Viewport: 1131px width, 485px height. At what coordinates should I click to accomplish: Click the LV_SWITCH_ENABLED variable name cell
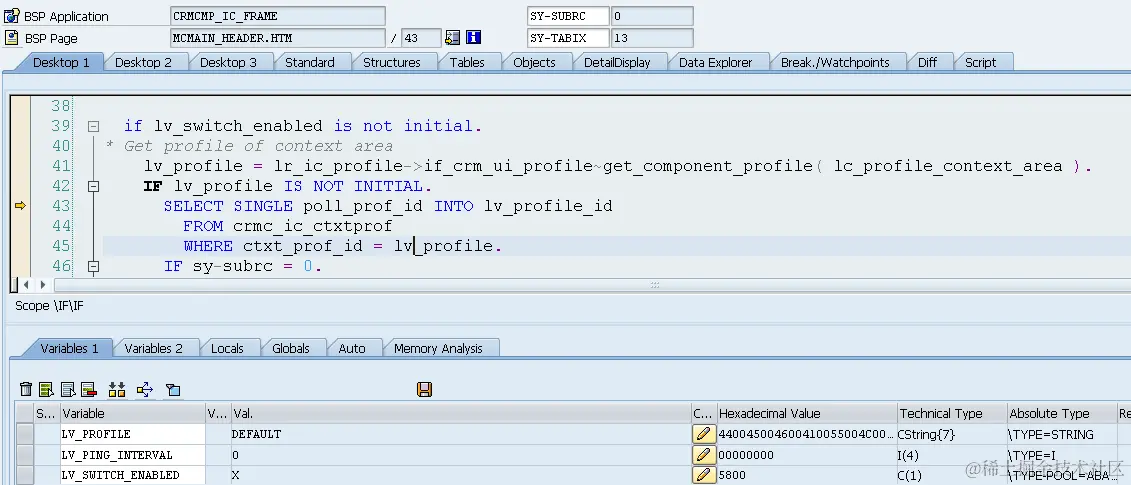tap(133, 475)
